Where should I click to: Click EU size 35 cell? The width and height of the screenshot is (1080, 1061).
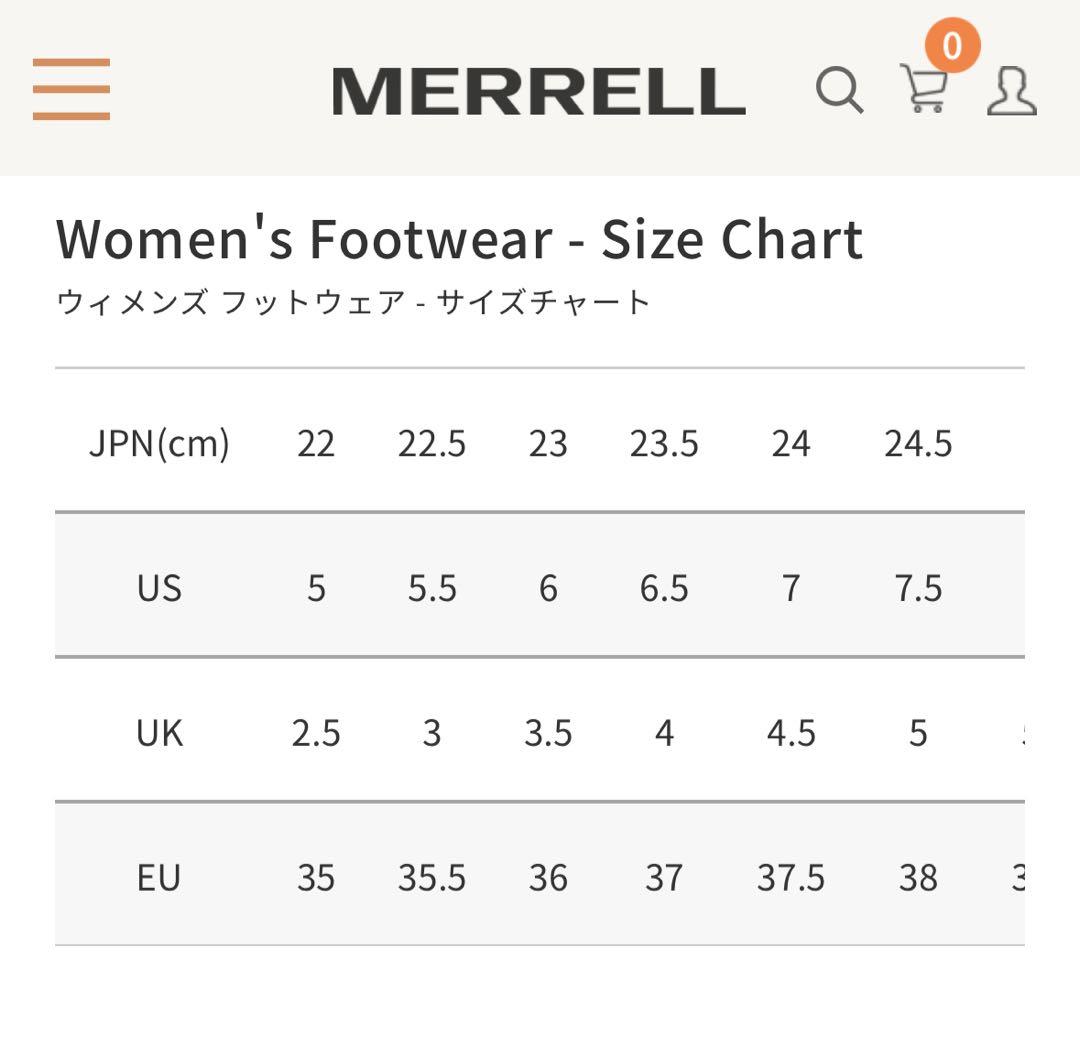(316, 878)
